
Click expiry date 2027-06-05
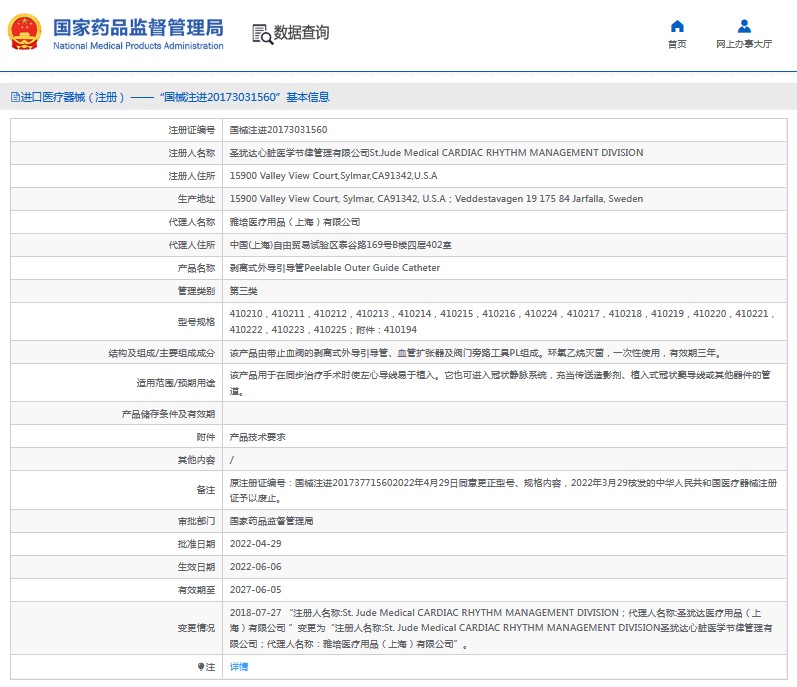click(256, 590)
